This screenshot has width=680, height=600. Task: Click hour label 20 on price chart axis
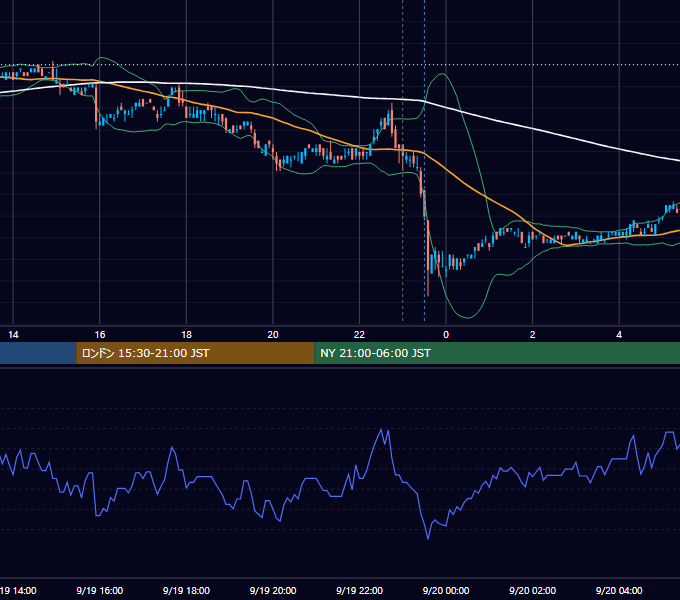coord(273,335)
